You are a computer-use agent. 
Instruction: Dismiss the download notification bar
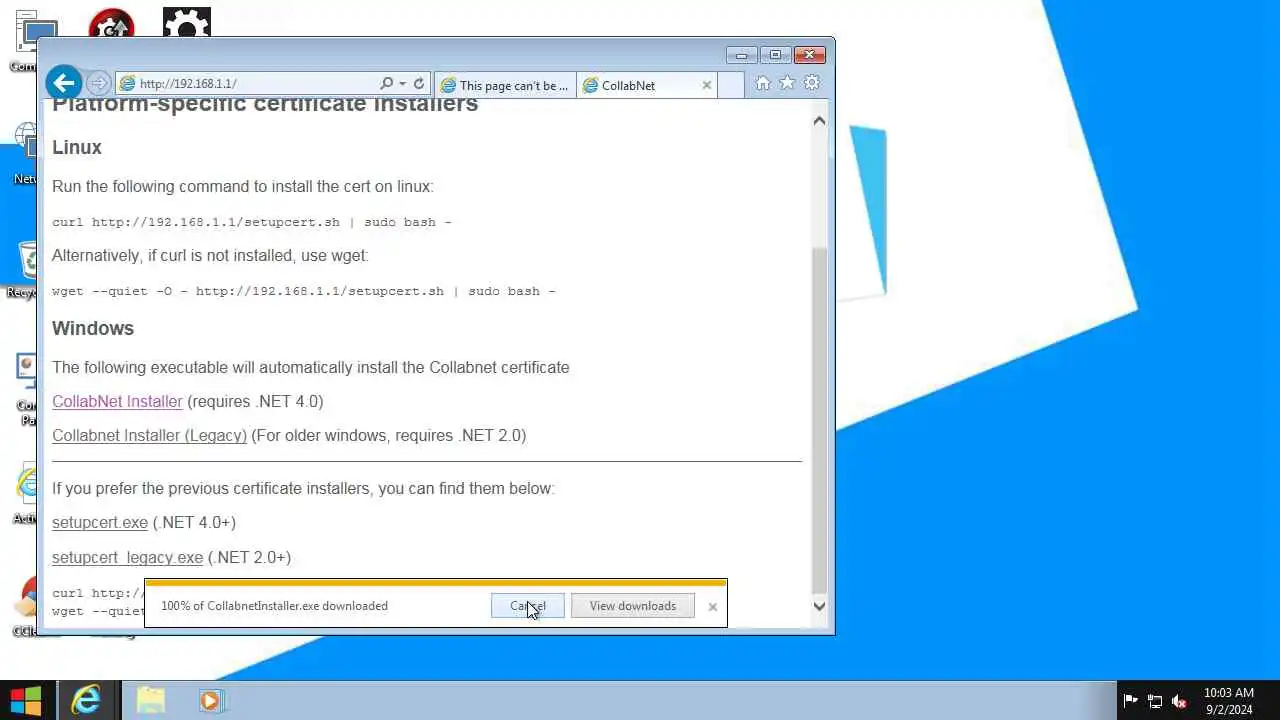[x=712, y=606]
